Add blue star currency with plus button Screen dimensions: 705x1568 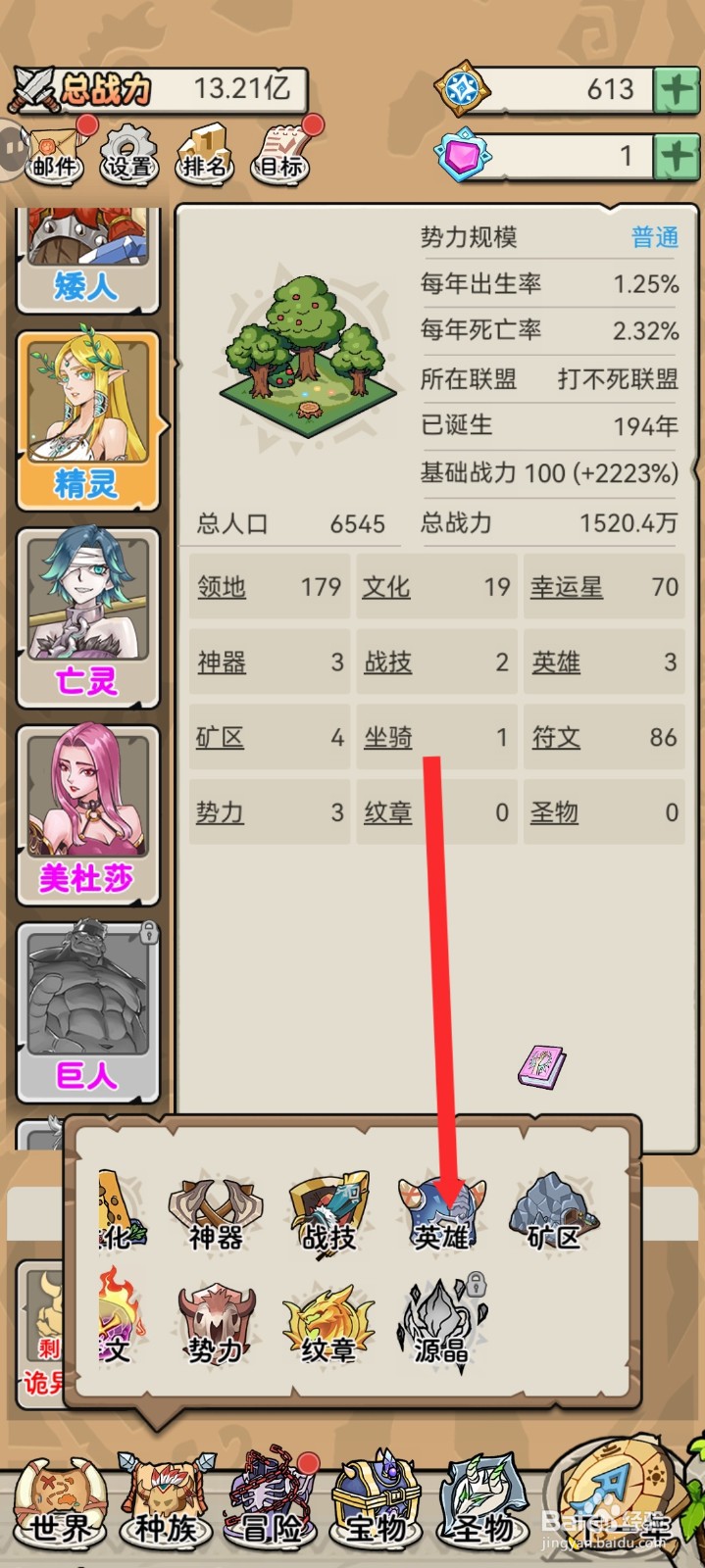[x=677, y=89]
